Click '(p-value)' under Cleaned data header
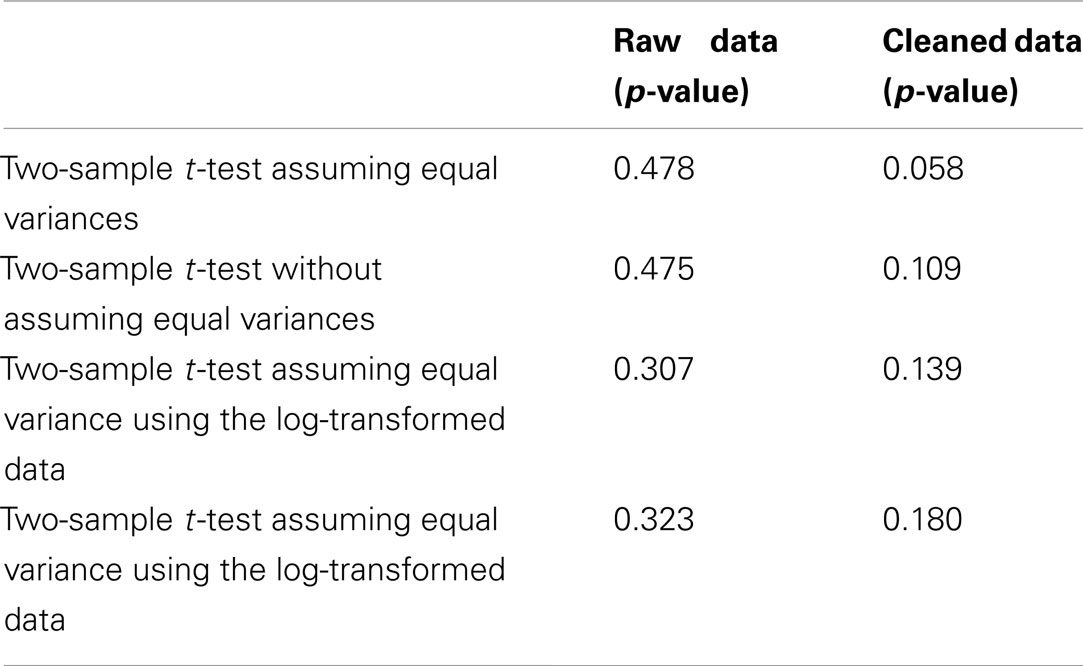The width and height of the screenshot is (1083, 666). click(950, 92)
